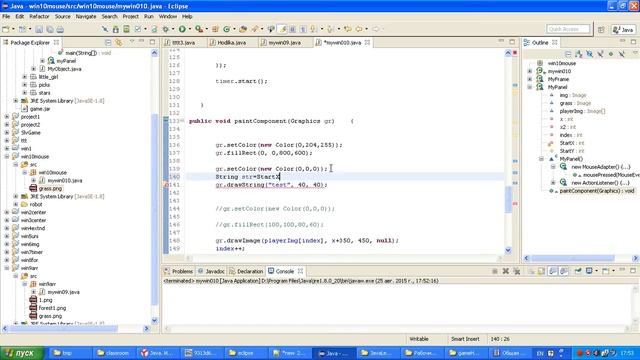Image resolution: width=640 pixels, height=360 pixels.
Task: Expand mywin010.java in Package Explorer
Action: [x=34, y=180]
